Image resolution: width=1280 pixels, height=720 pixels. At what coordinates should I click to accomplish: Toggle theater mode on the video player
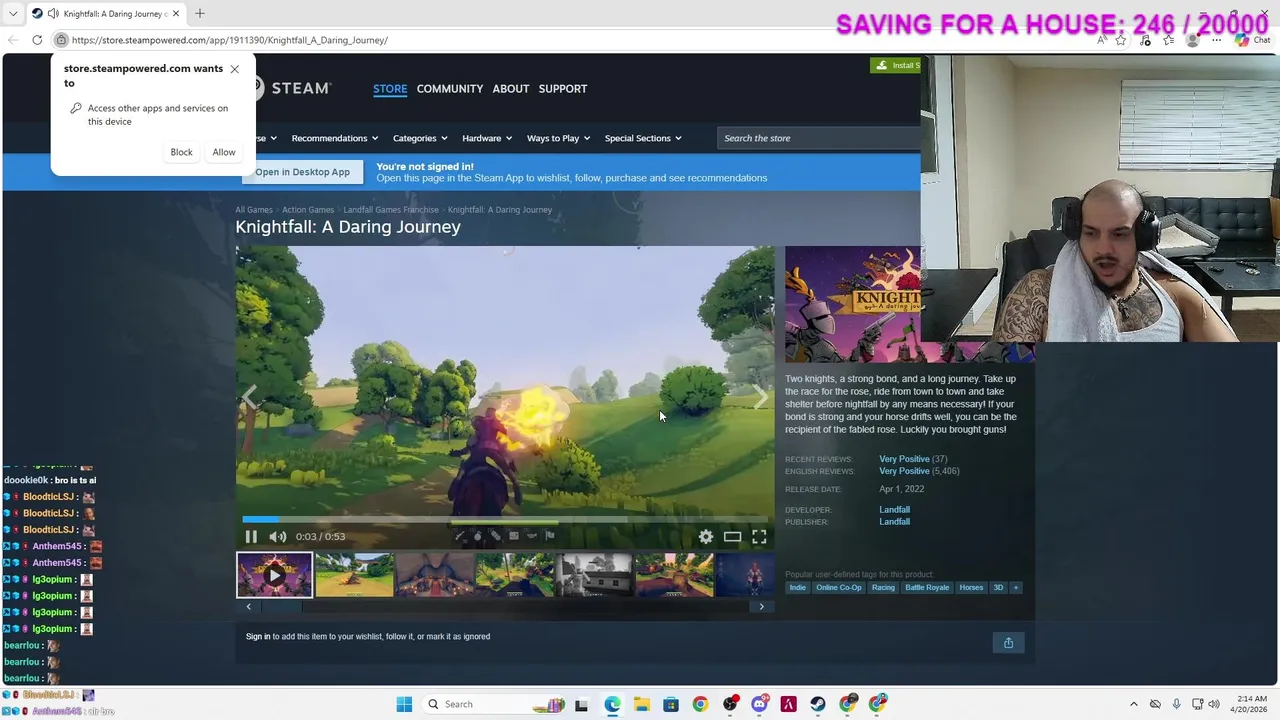pos(733,537)
